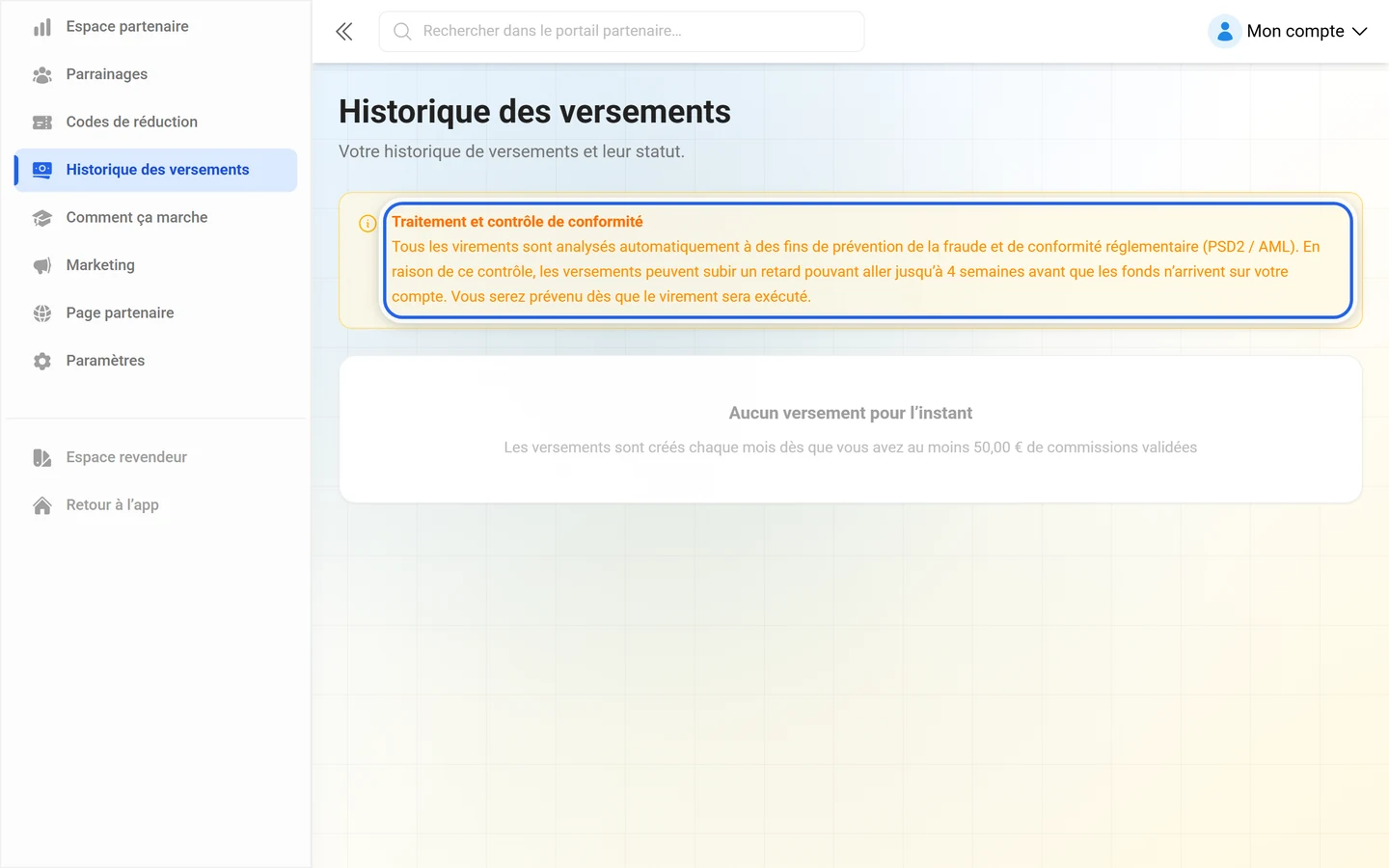Navigate to Marketing section

pos(155,265)
